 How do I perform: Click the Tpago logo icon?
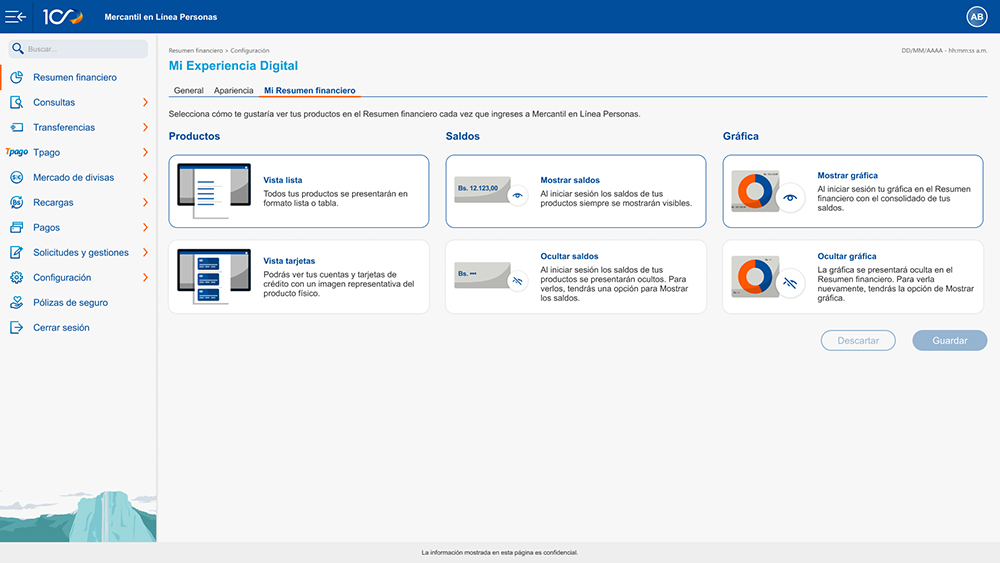tap(17, 152)
